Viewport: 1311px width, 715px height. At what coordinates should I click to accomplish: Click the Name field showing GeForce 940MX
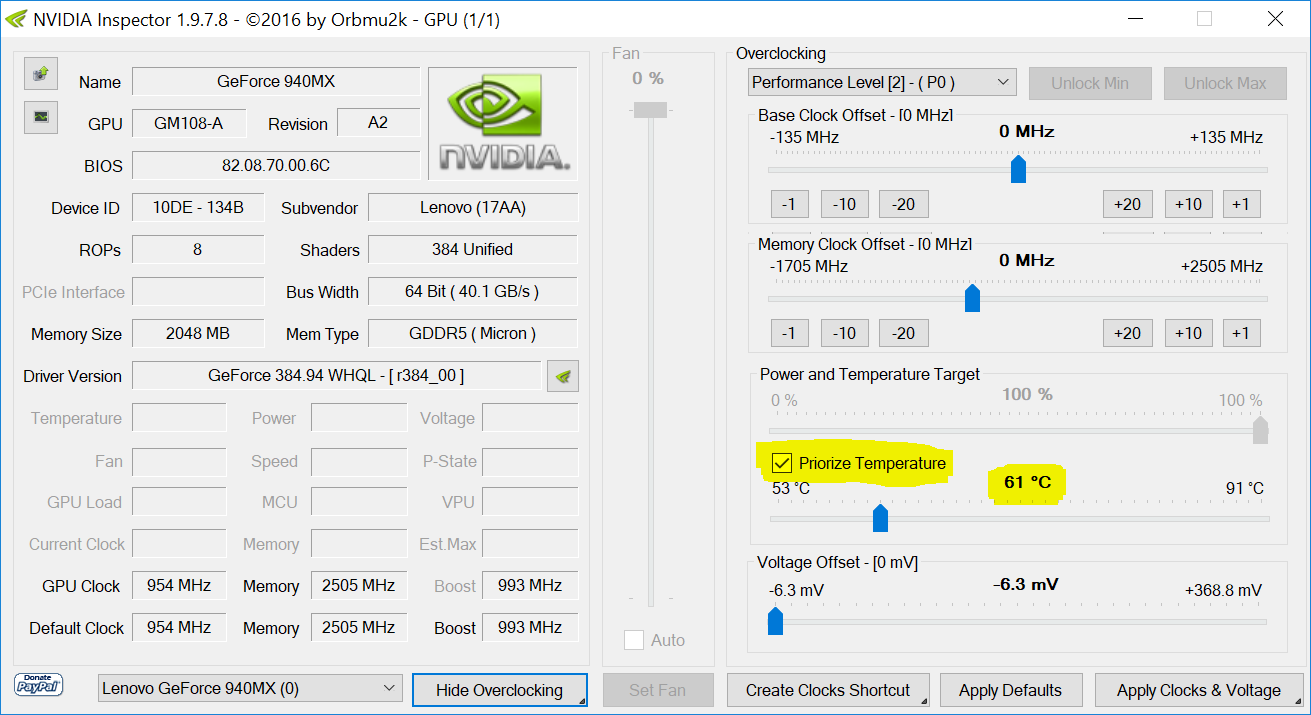(276, 82)
